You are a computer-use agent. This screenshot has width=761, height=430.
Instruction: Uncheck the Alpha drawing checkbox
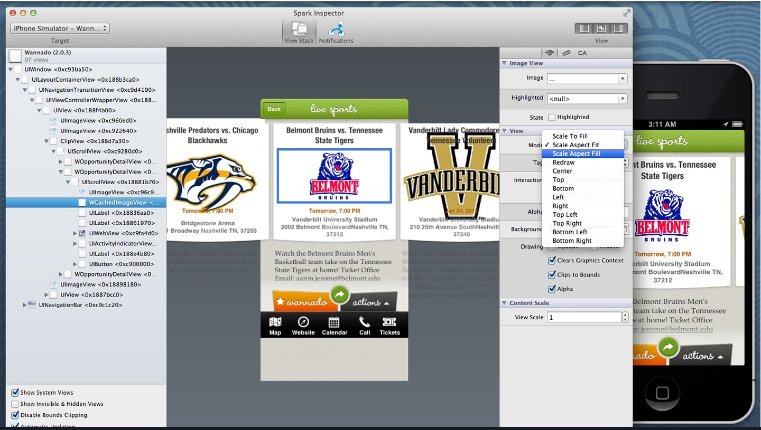coord(551,289)
